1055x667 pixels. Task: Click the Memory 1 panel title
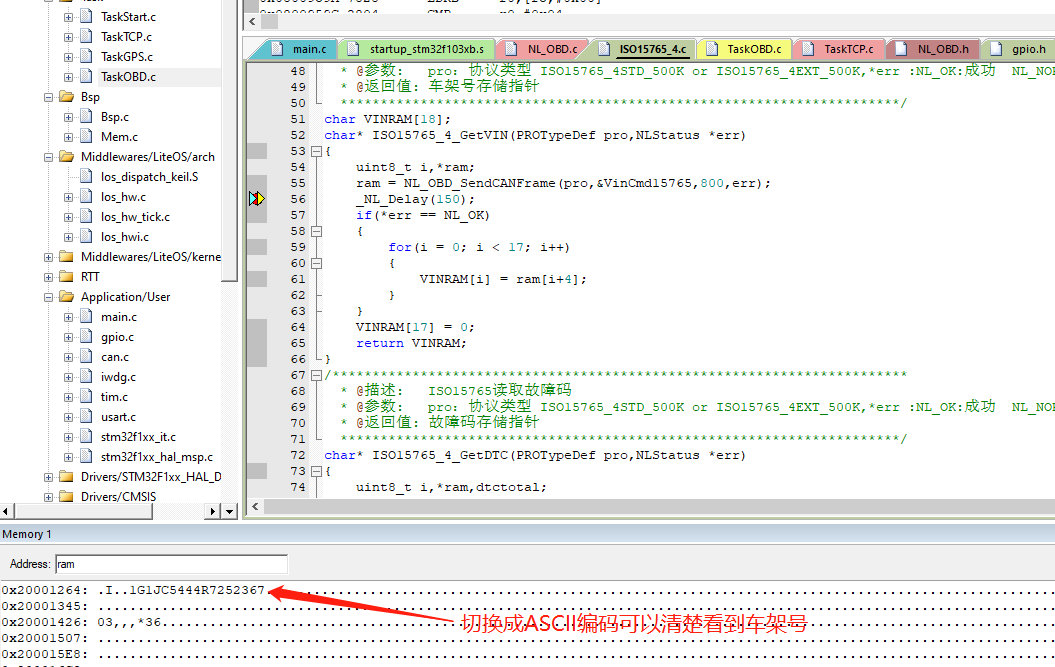click(x=27, y=534)
